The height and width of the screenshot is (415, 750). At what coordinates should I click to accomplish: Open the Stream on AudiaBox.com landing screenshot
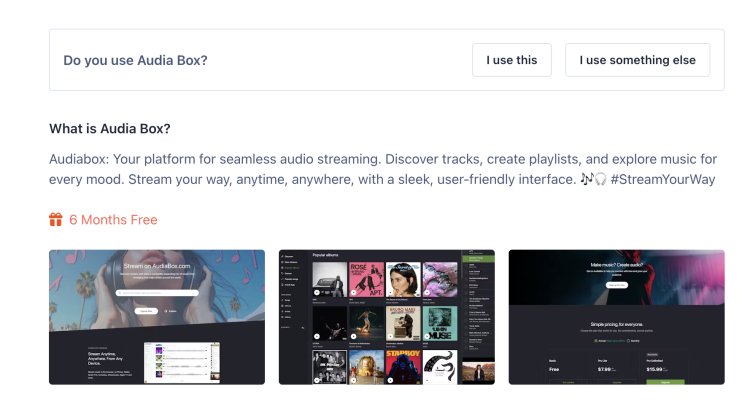click(157, 317)
